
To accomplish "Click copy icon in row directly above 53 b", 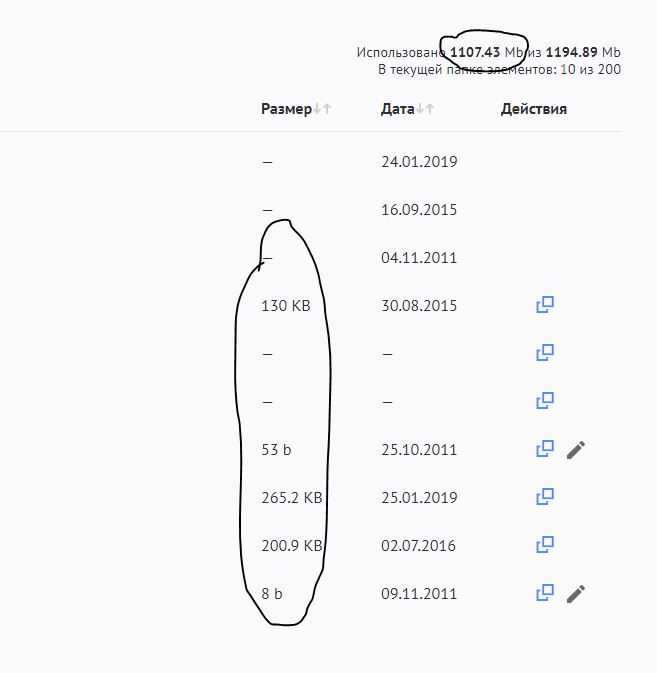I will tap(545, 401).
